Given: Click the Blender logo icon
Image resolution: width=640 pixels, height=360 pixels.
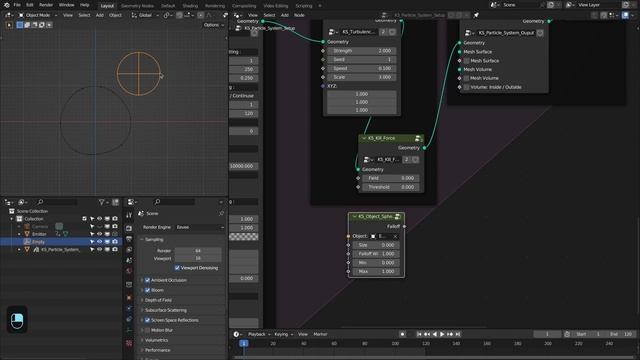Looking at the screenshot, I should [6, 5].
